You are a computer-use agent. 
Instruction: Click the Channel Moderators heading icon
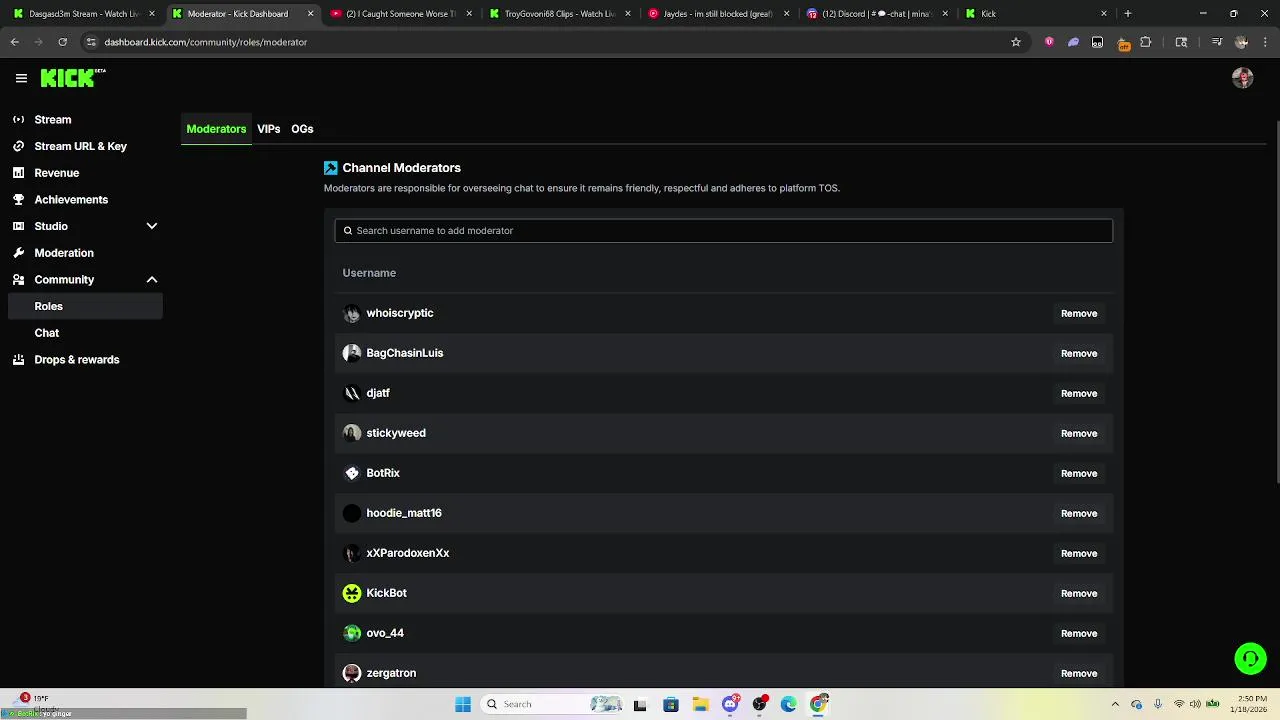click(331, 168)
